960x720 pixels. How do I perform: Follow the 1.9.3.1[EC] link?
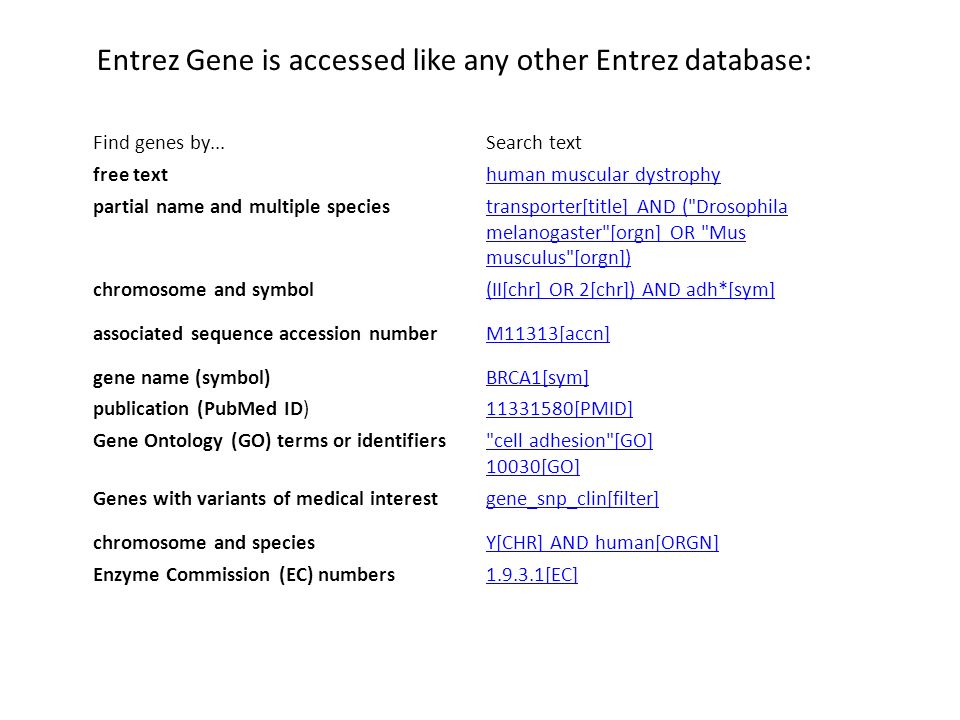point(531,575)
